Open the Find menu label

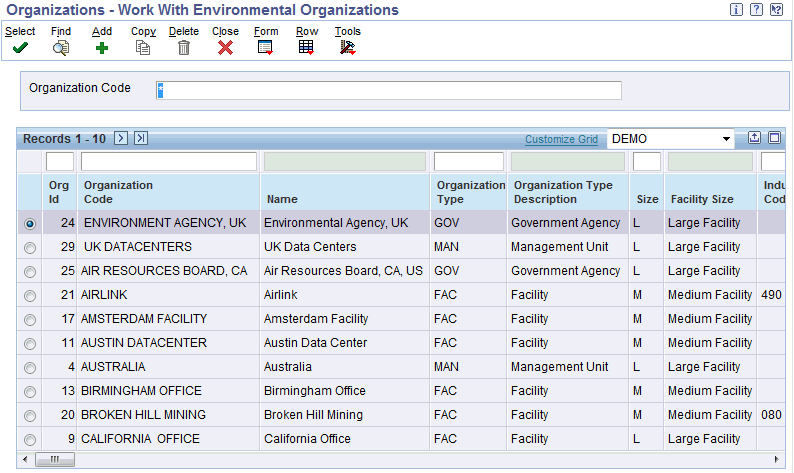coord(61,31)
